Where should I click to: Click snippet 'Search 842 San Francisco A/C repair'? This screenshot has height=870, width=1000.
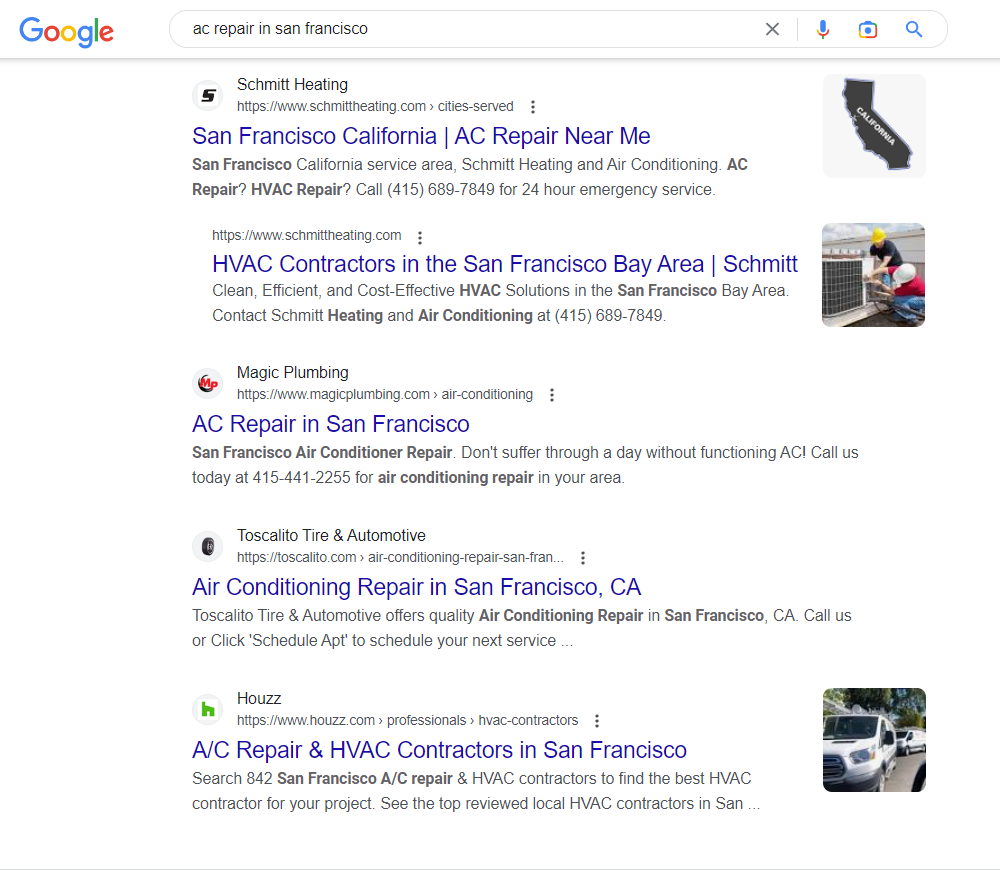[x=476, y=791]
